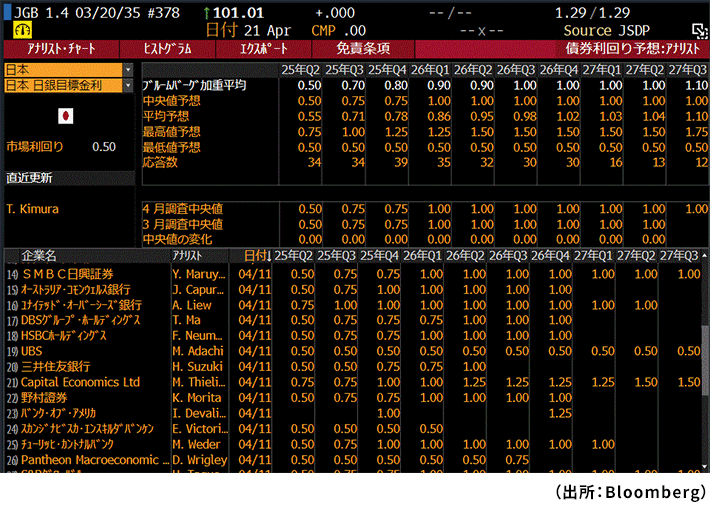Click analyst name M. Adachi
Image resolution: width=710 pixels, height=514 pixels.
point(198,351)
